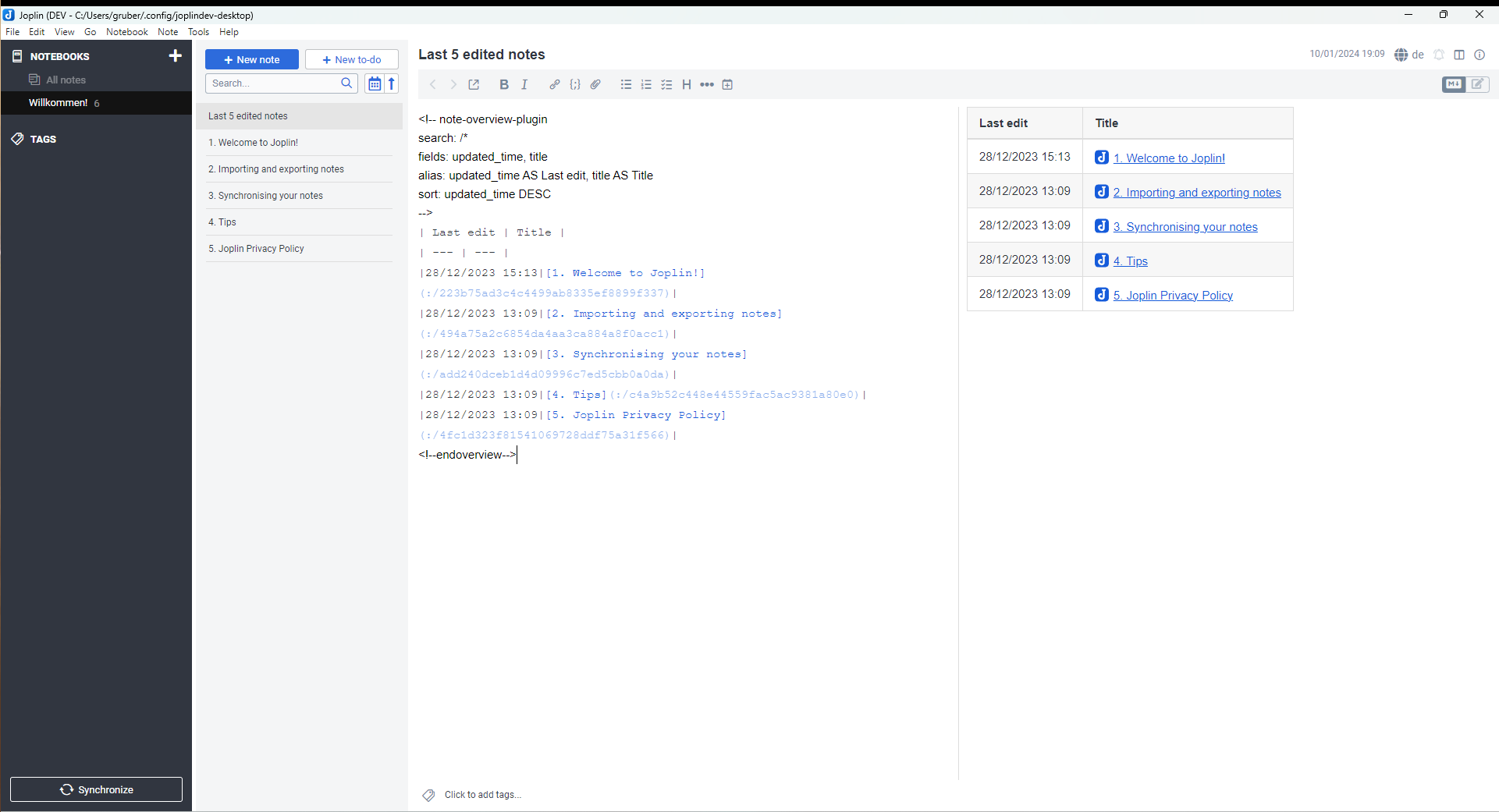Insert date time icon in toolbar

727,84
